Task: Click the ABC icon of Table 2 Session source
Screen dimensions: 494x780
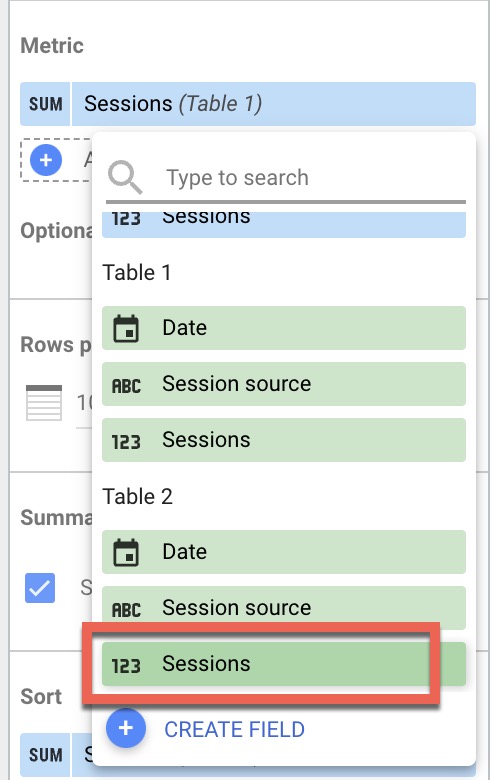Action: click(x=126, y=609)
